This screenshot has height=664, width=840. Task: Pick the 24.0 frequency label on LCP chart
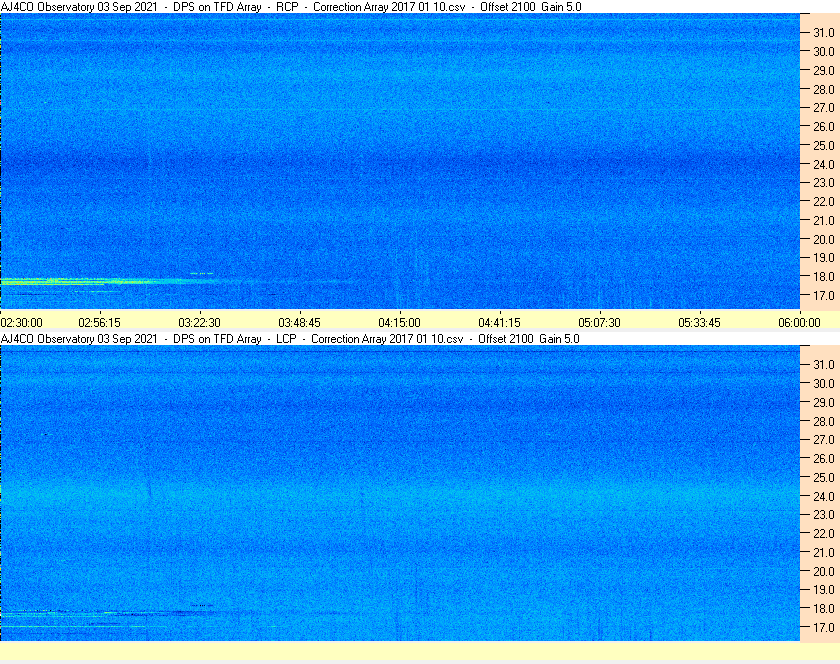[824, 496]
